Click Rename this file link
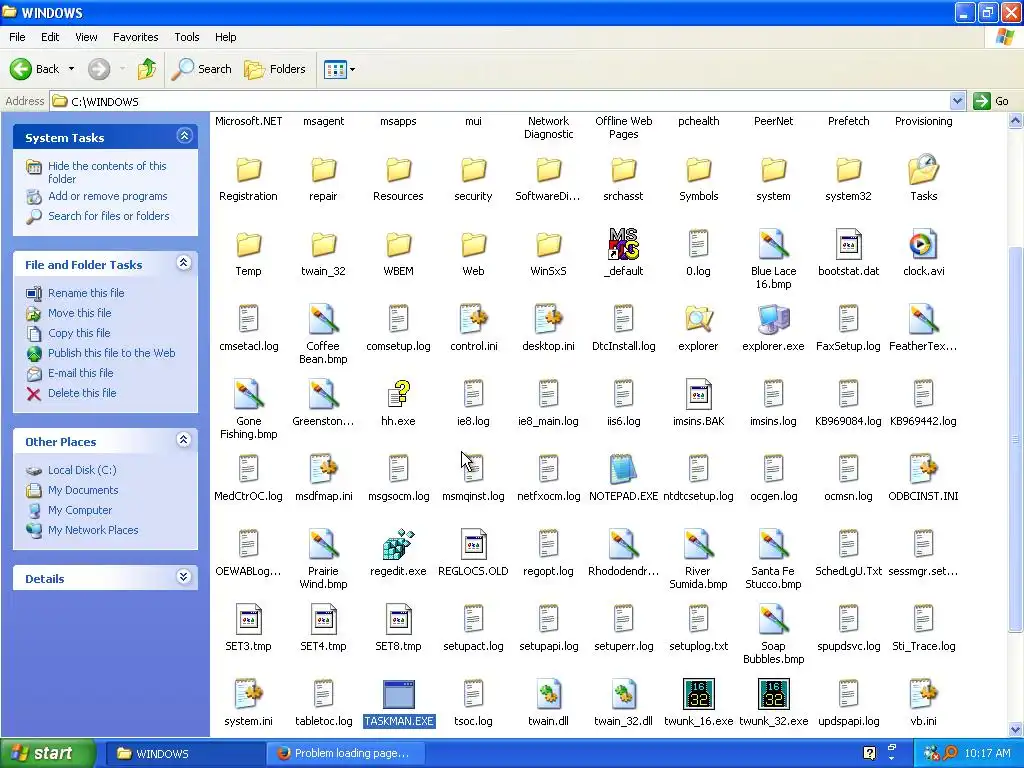The width and height of the screenshot is (1024, 768). click(x=86, y=293)
